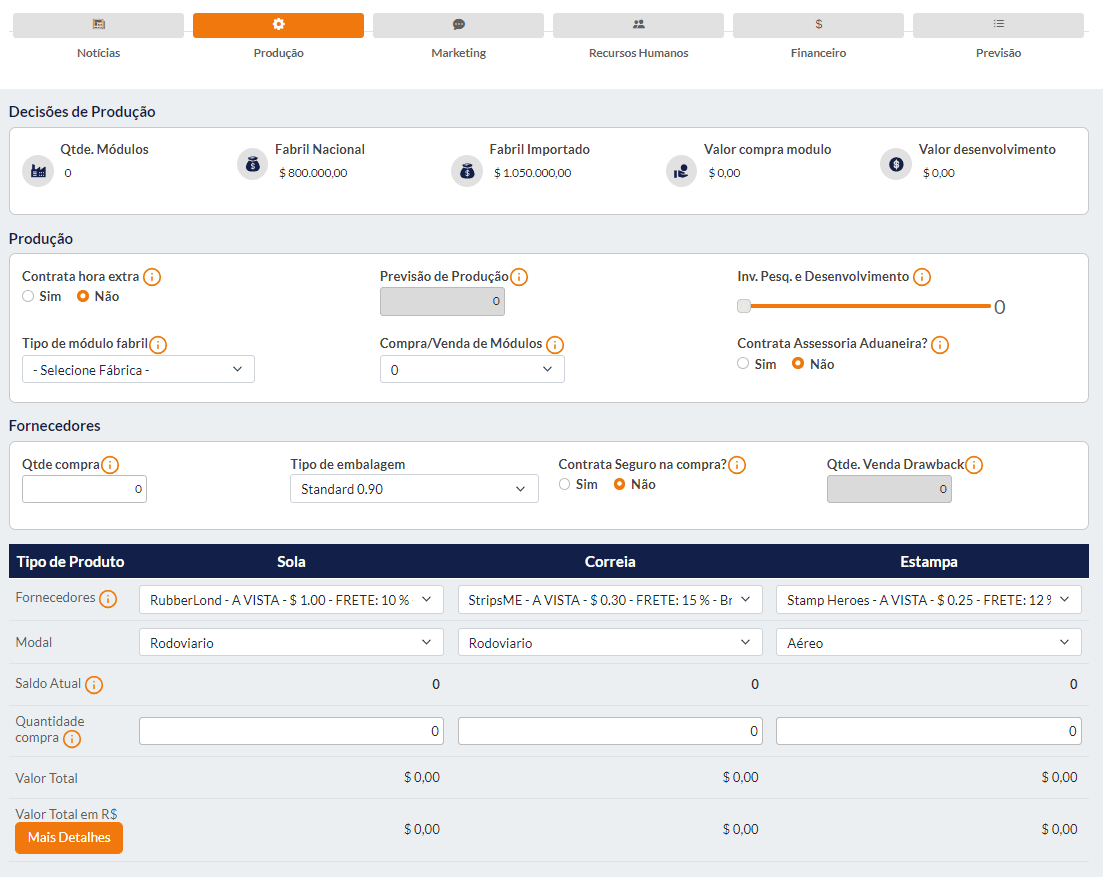The height and width of the screenshot is (877, 1103).
Task: Go to the Recursos Humanos tab
Action: pyautogui.click(x=638, y=26)
